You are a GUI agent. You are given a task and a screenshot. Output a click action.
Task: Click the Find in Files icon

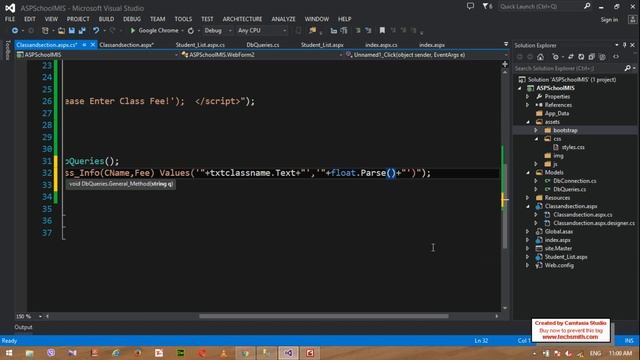click(x=313, y=31)
